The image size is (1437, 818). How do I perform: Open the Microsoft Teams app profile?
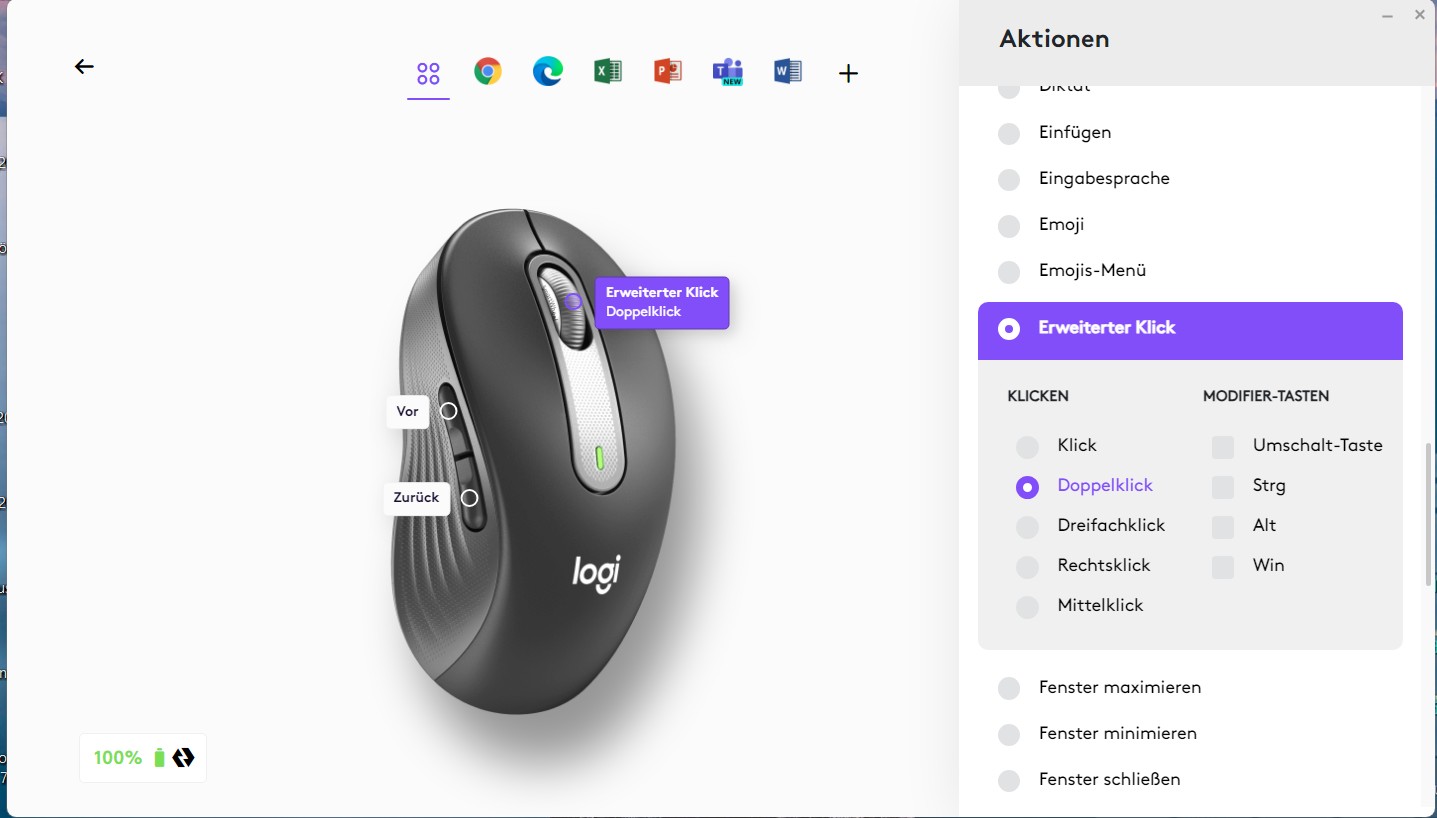(x=728, y=71)
